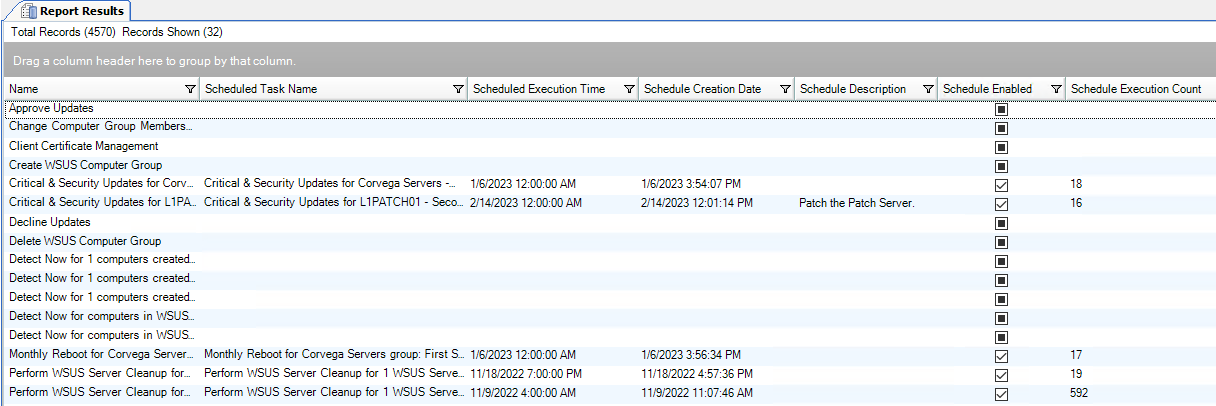Open filter for Scheduled Task Name column

(x=458, y=89)
